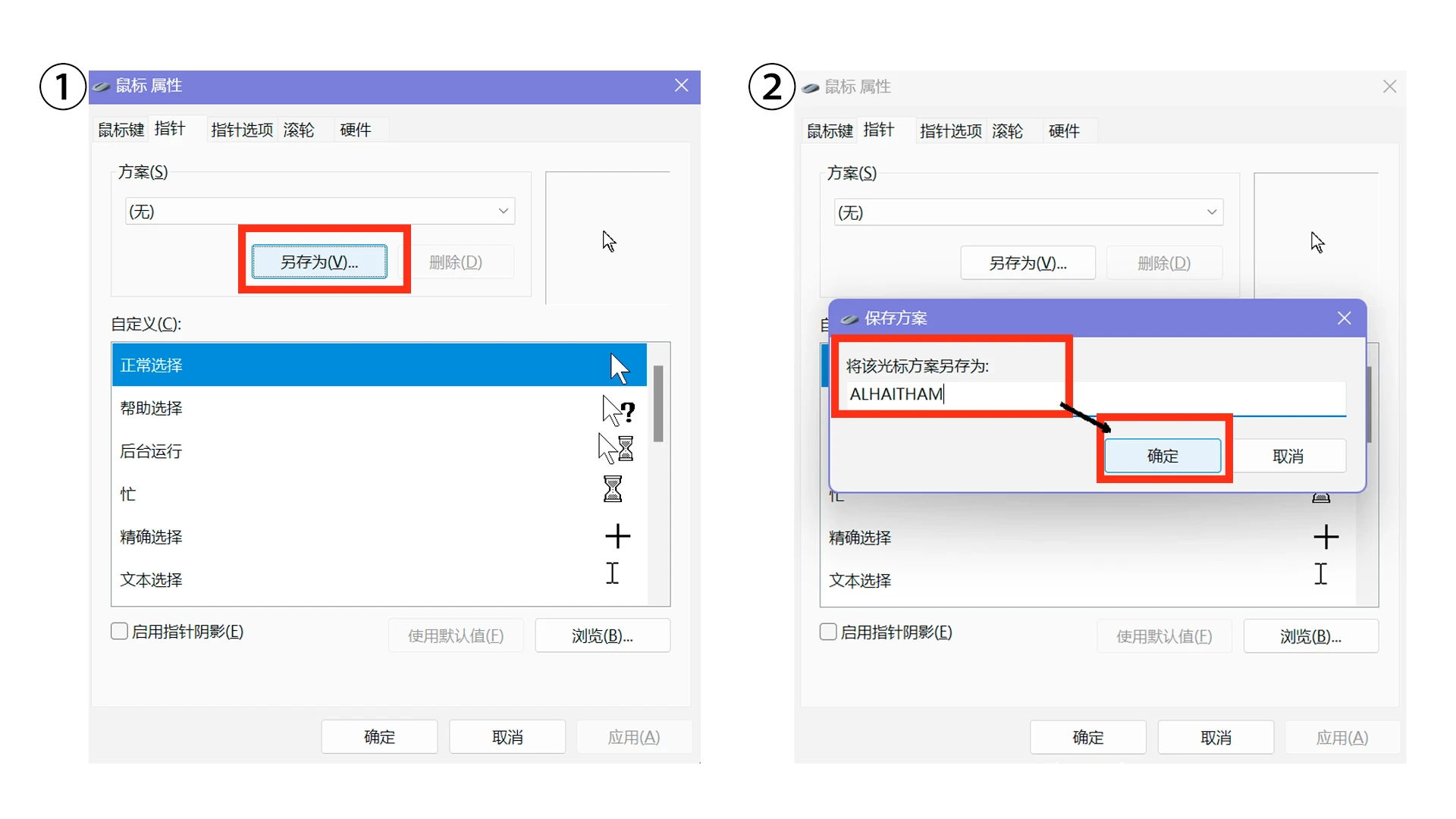Image resolution: width=1456 pixels, height=819 pixels.
Task: Click right dialog's 精确选择 crosshair icon
Action: [1326, 537]
